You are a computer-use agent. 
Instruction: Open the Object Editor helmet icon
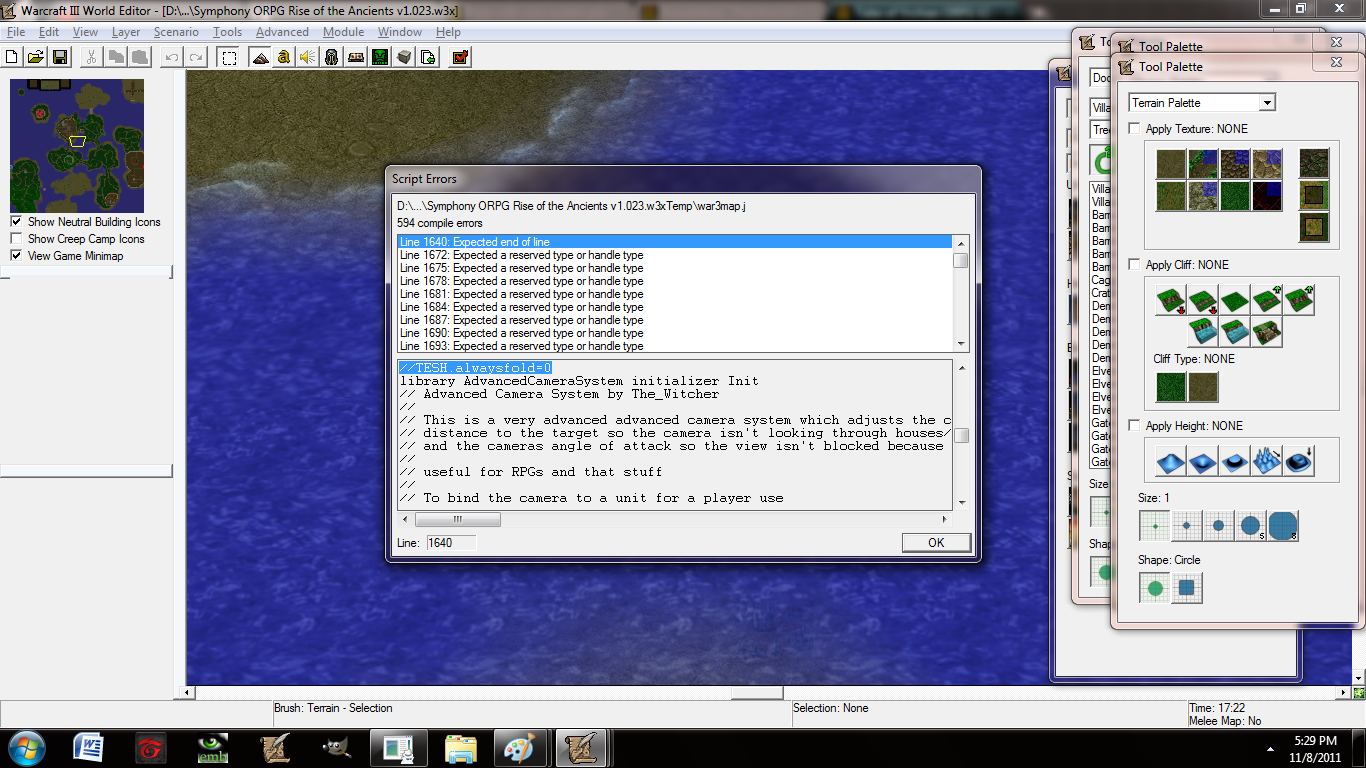click(332, 57)
